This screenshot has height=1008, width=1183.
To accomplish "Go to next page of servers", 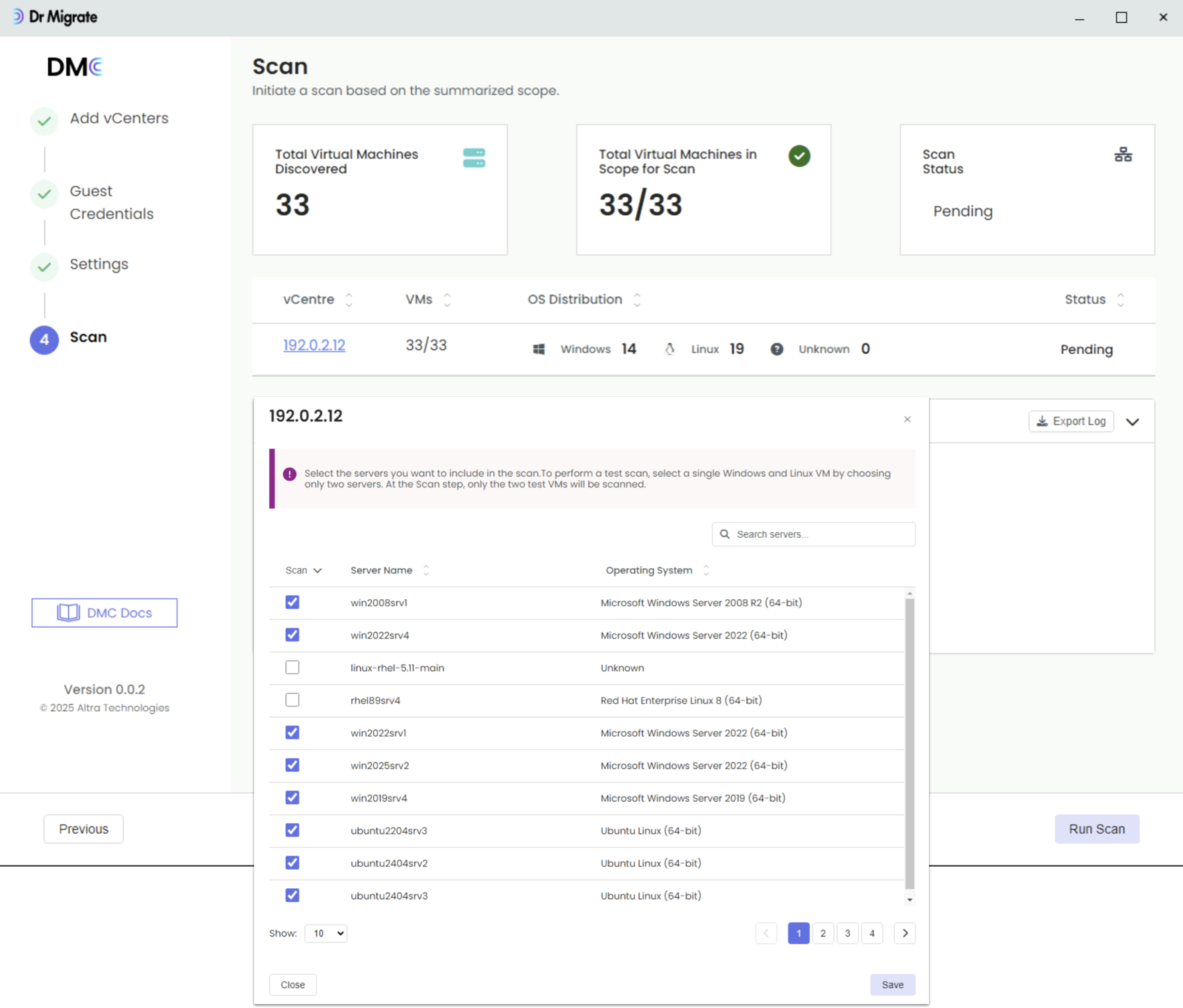I will tap(904, 933).
